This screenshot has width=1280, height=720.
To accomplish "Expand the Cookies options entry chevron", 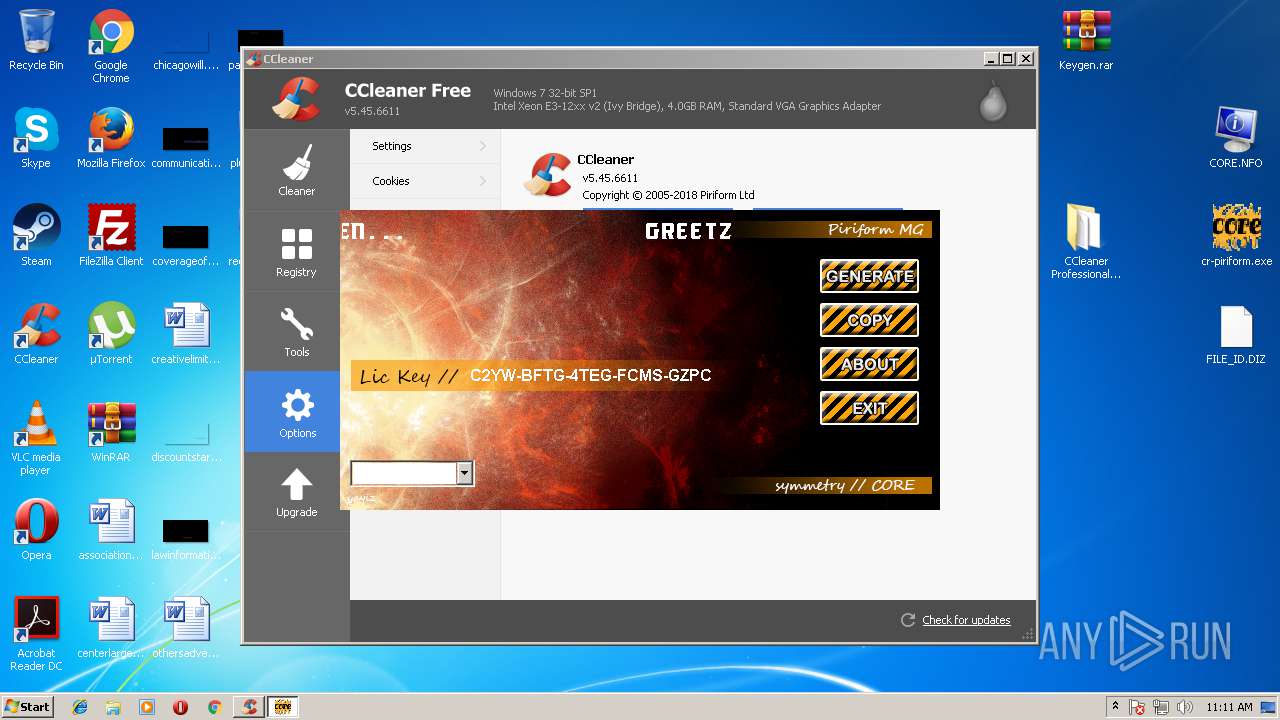I will [483, 181].
